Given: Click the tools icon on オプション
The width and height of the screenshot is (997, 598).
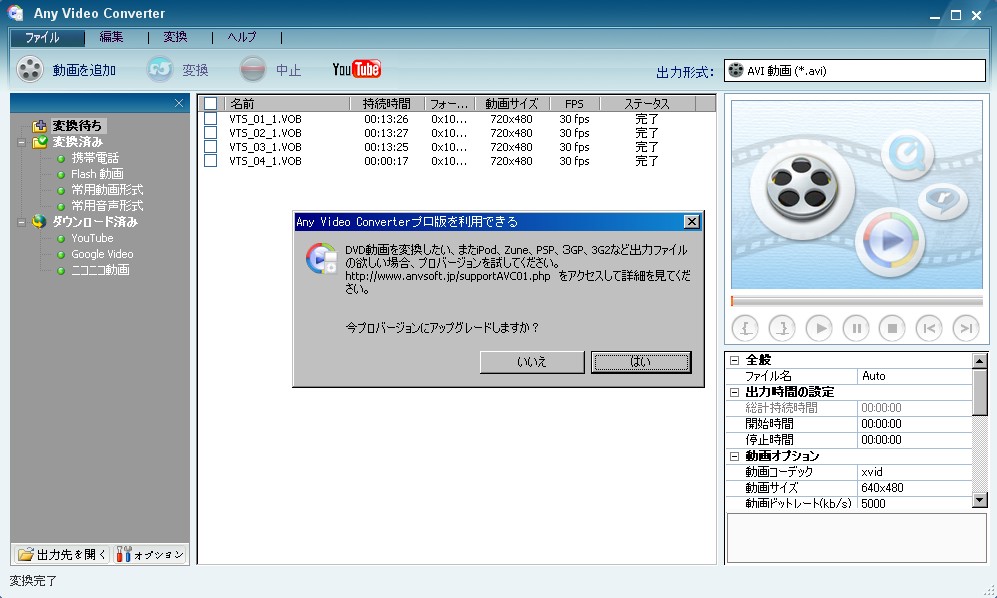Looking at the screenshot, I should click(x=123, y=555).
